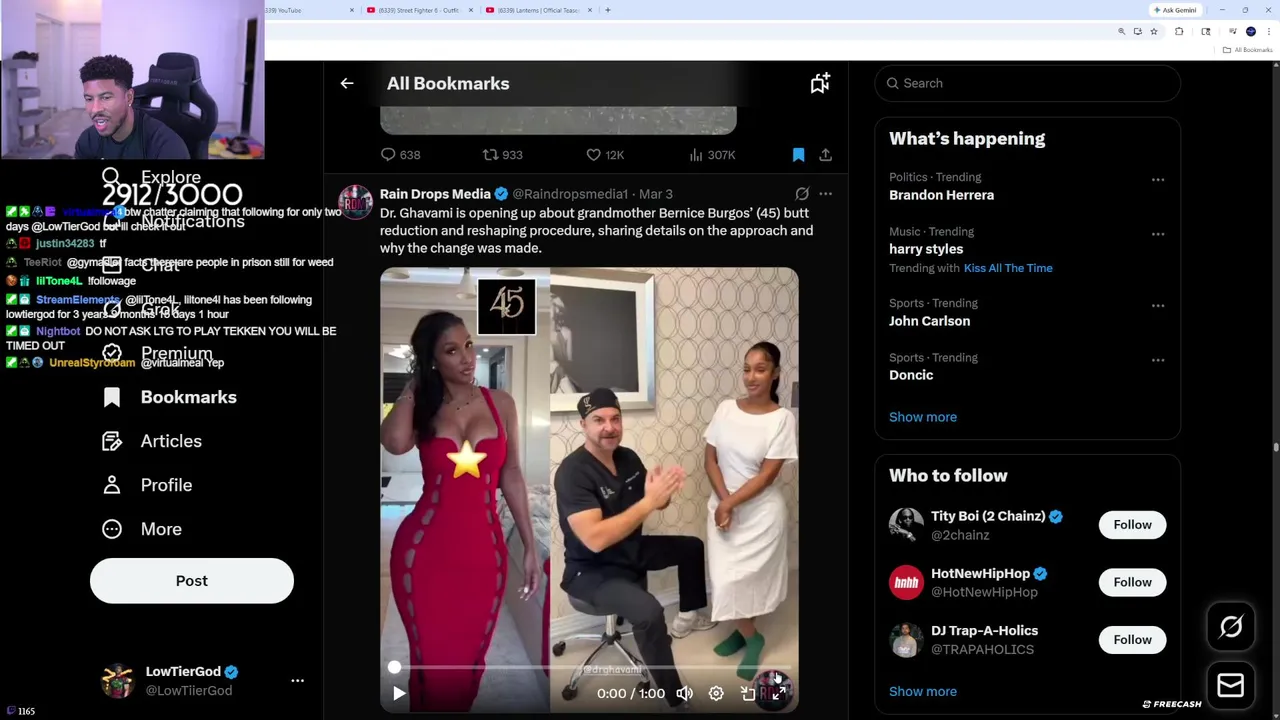The image size is (1280, 720).
Task: Follow HotNewHipHop
Action: click(1132, 582)
